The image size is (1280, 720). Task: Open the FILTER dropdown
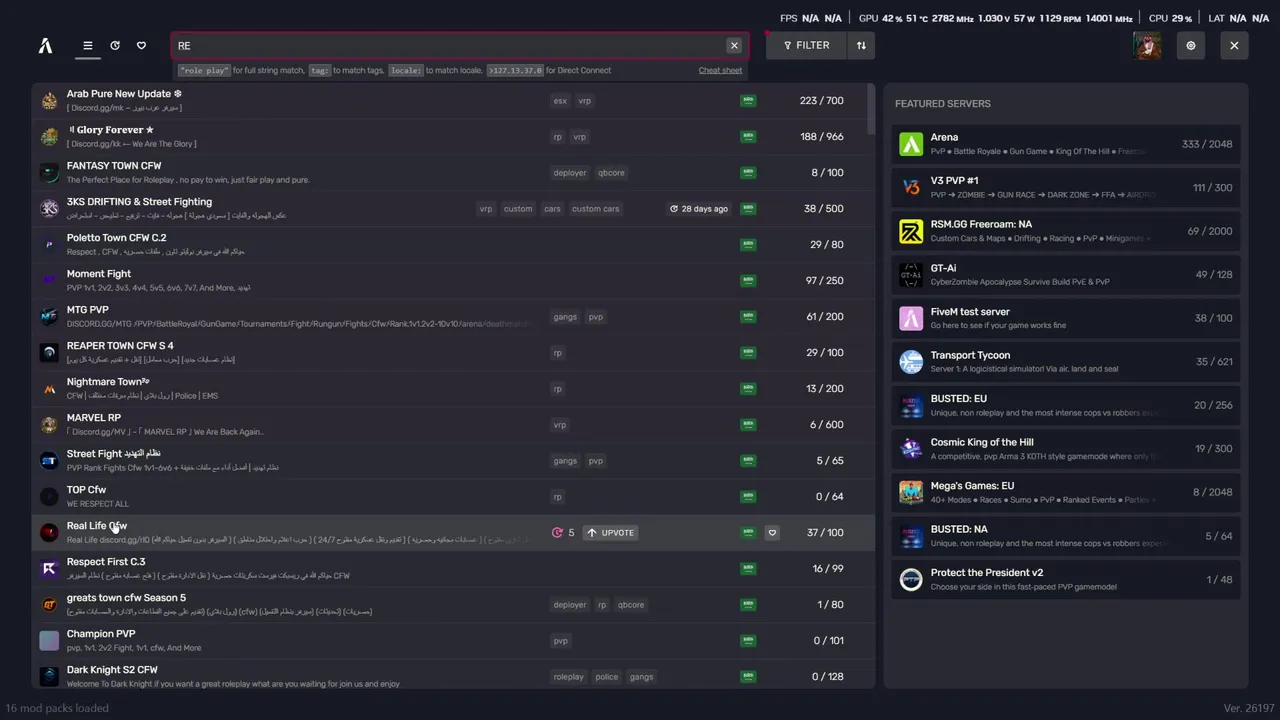[x=806, y=45]
